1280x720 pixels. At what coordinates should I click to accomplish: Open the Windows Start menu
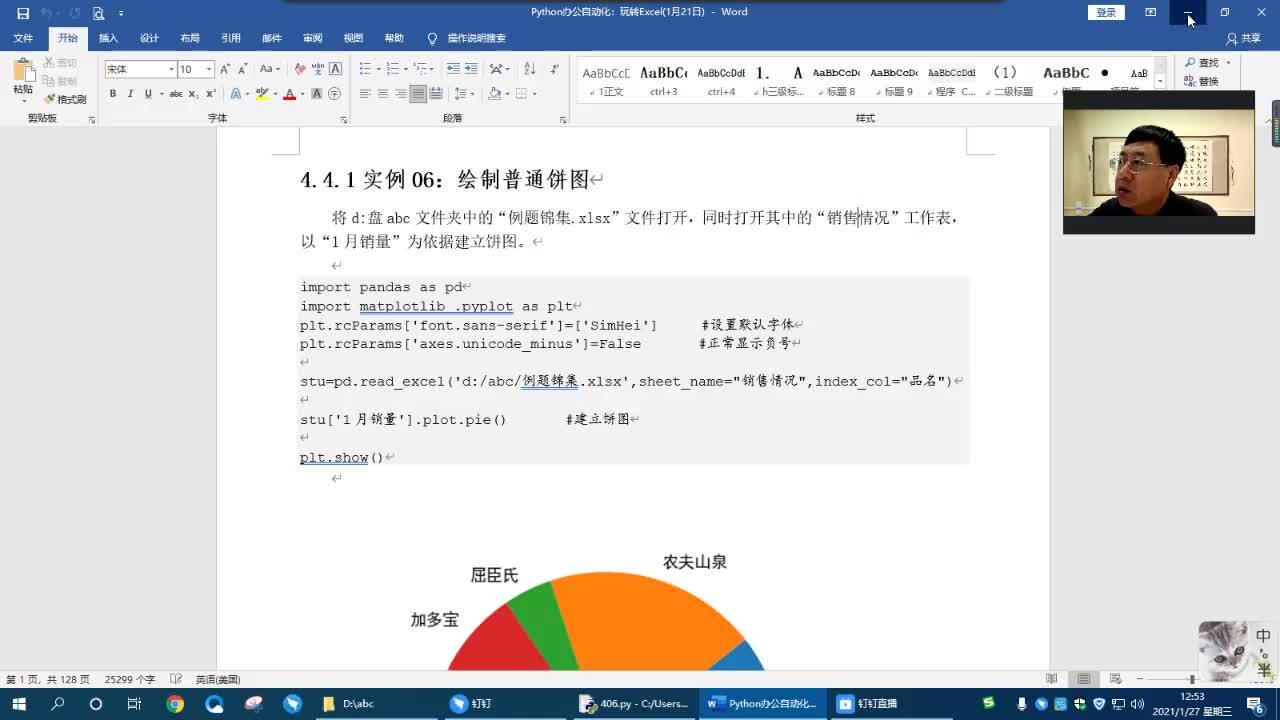tap(19, 704)
